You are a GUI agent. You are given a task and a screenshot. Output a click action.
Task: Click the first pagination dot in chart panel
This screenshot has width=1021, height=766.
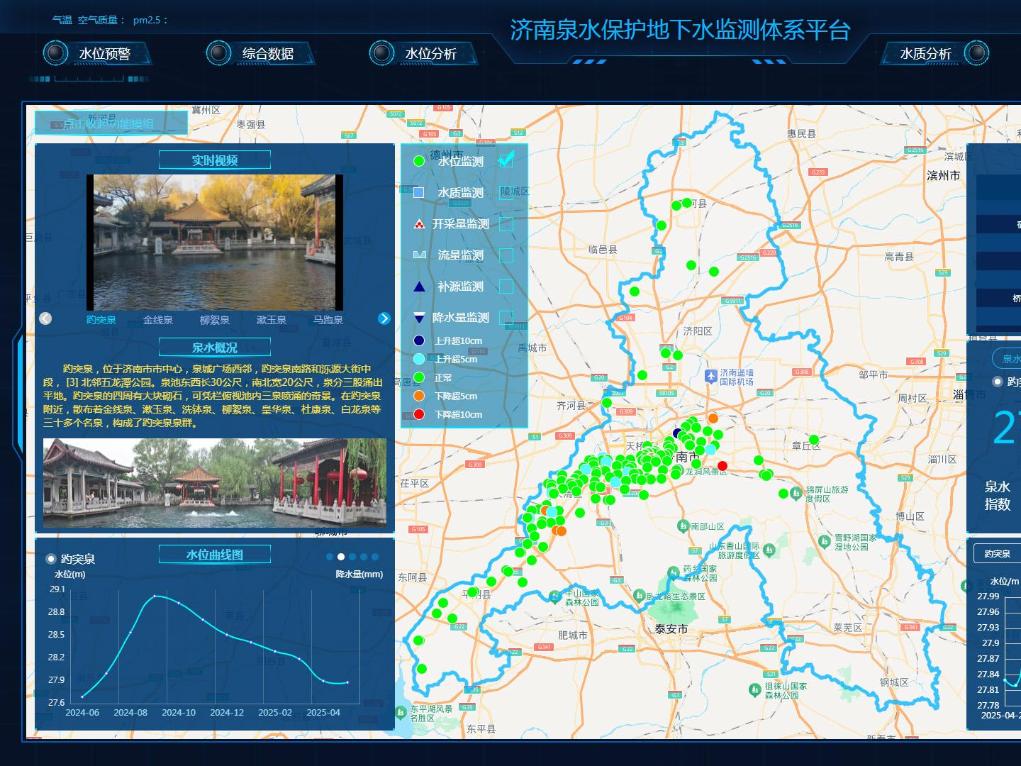coord(330,557)
